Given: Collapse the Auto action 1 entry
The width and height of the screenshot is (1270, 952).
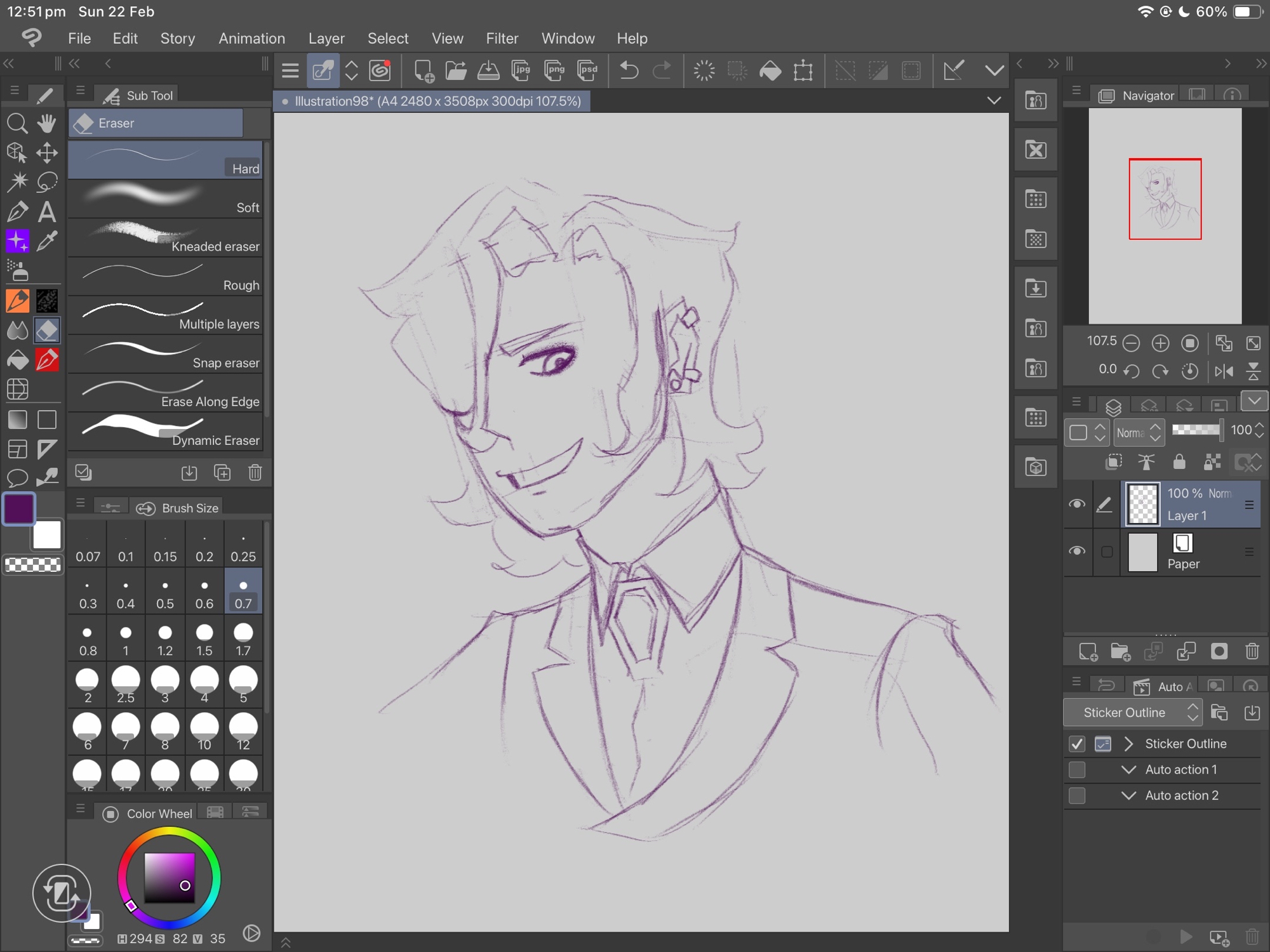Looking at the screenshot, I should click(1128, 770).
